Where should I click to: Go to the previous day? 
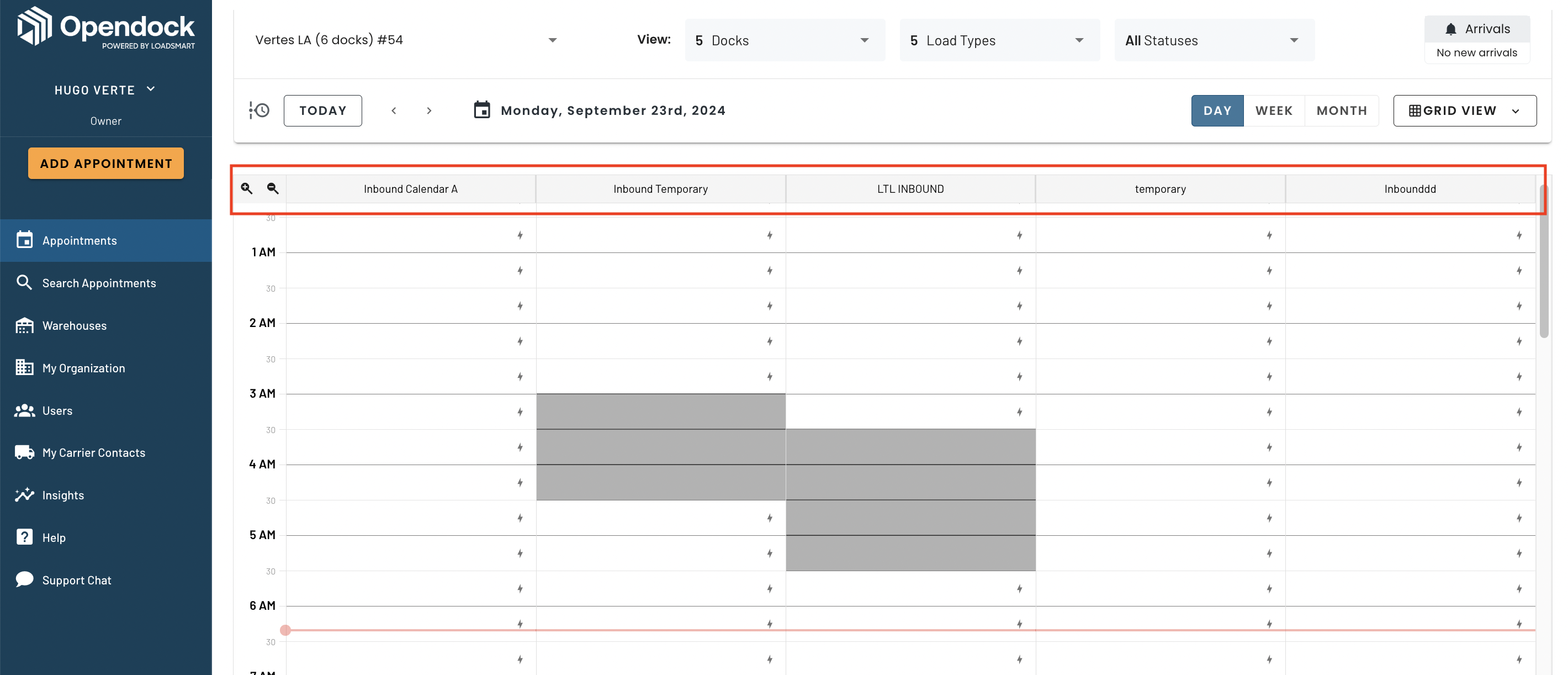pos(394,110)
